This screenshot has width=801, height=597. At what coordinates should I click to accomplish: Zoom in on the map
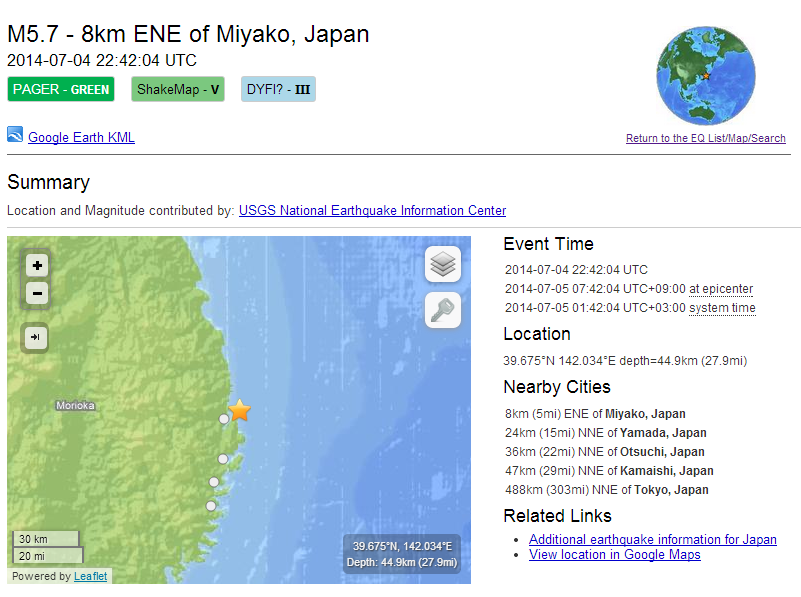click(37, 266)
